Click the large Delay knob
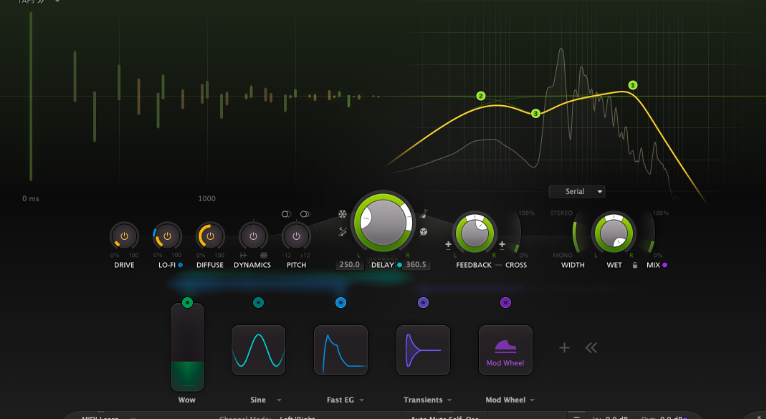The width and height of the screenshot is (766, 419). [x=383, y=221]
